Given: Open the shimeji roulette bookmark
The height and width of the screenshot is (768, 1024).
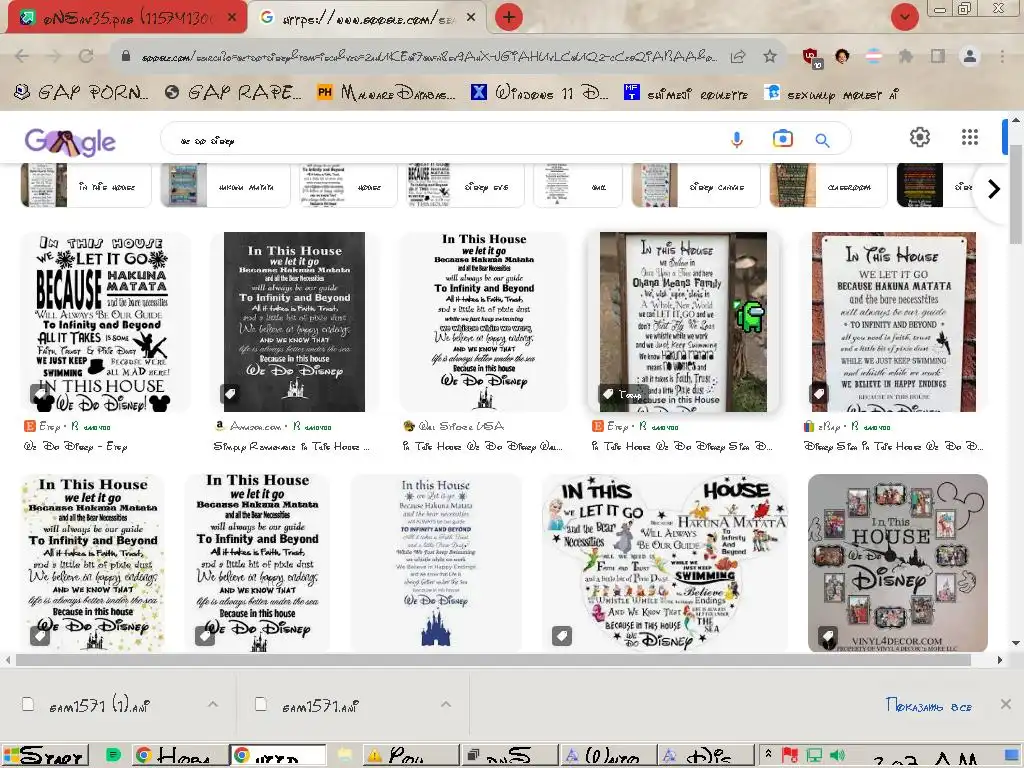Looking at the screenshot, I should point(686,93).
